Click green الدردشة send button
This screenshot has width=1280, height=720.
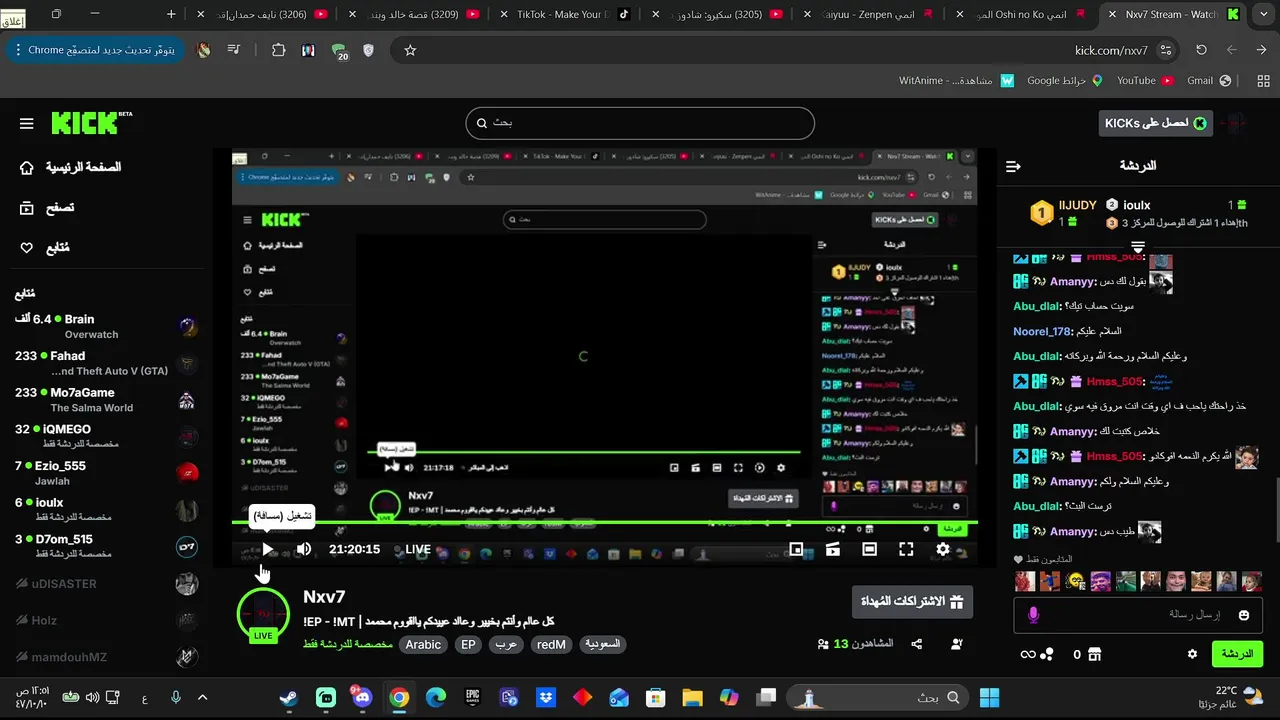[x=1237, y=654]
